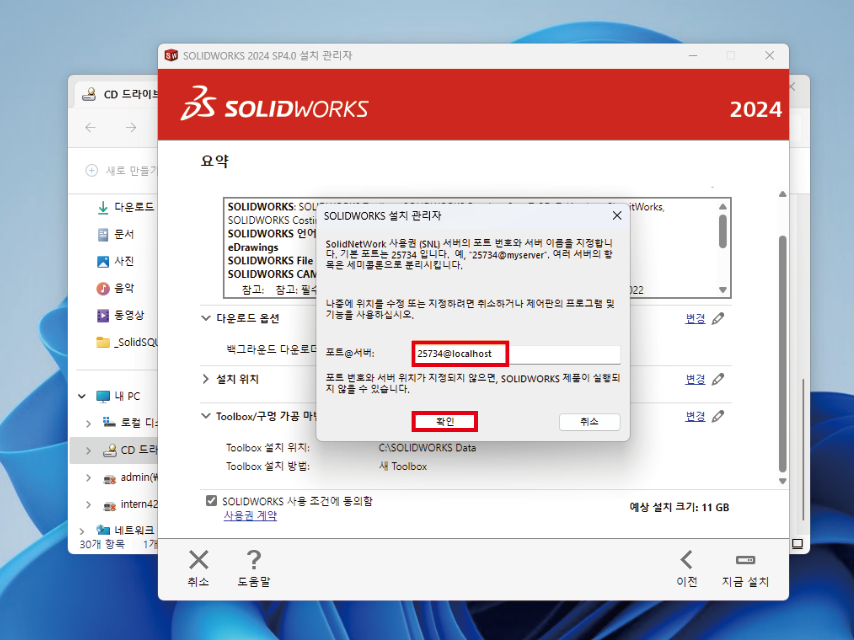854x640 pixels.
Task: Click 변경 link for 설치 위치
Action: pos(695,379)
